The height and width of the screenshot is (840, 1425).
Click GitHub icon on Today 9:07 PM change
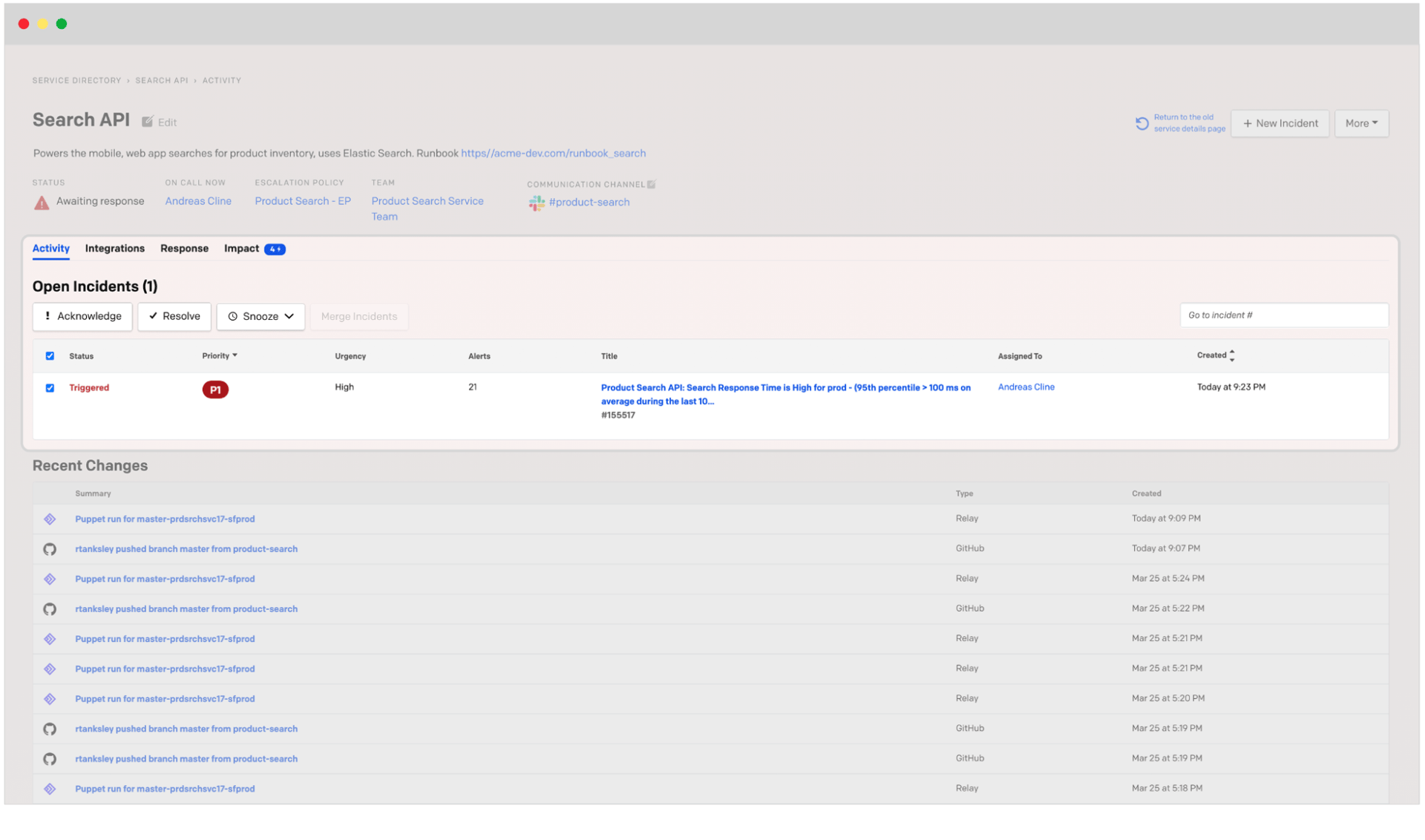point(50,549)
